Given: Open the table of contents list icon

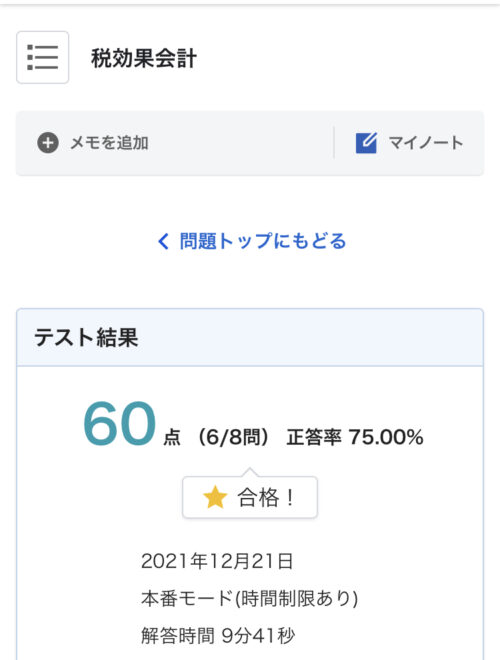Looking at the screenshot, I should coord(43,57).
